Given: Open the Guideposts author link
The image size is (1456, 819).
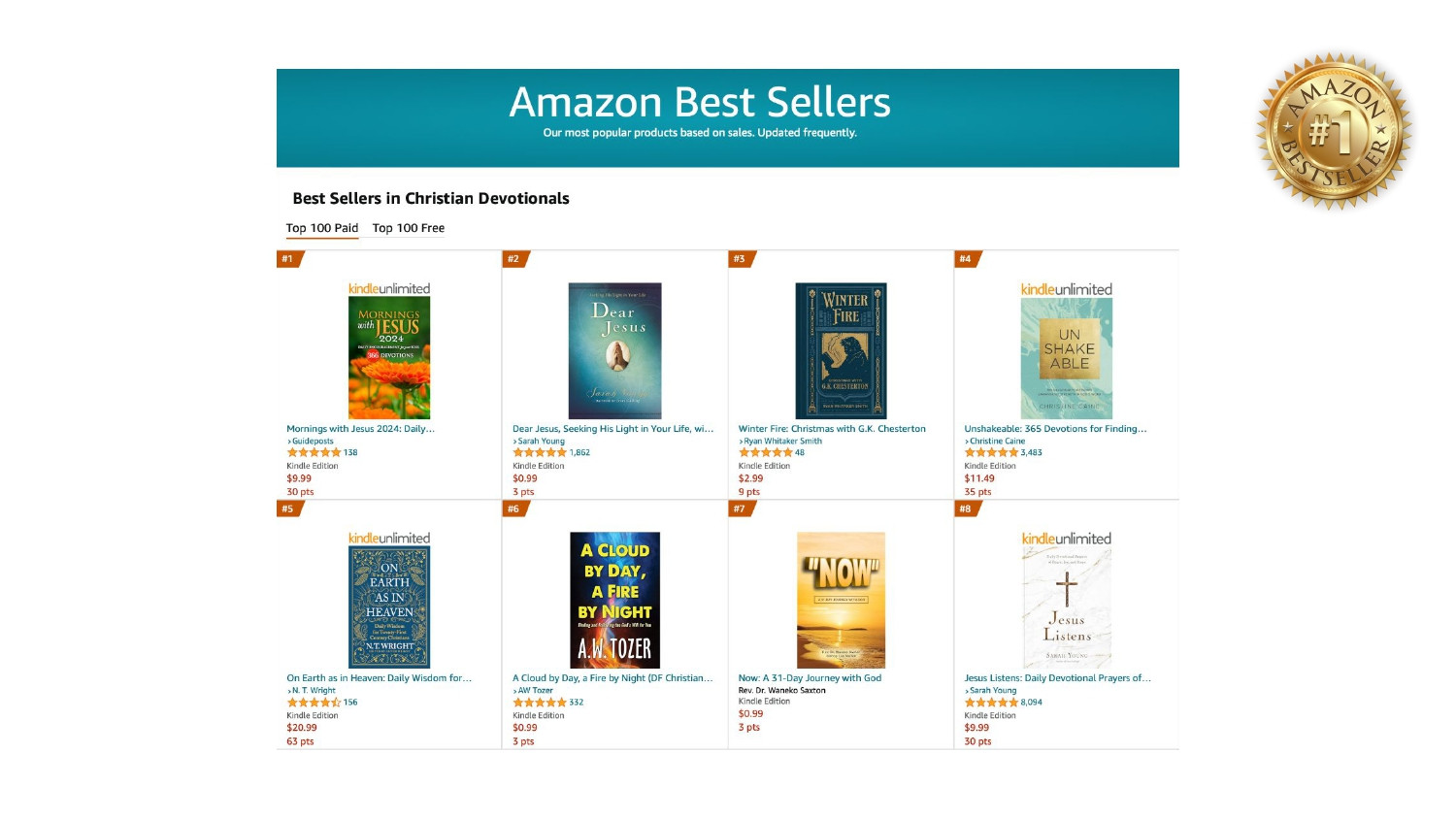Looking at the screenshot, I should click(x=313, y=442).
